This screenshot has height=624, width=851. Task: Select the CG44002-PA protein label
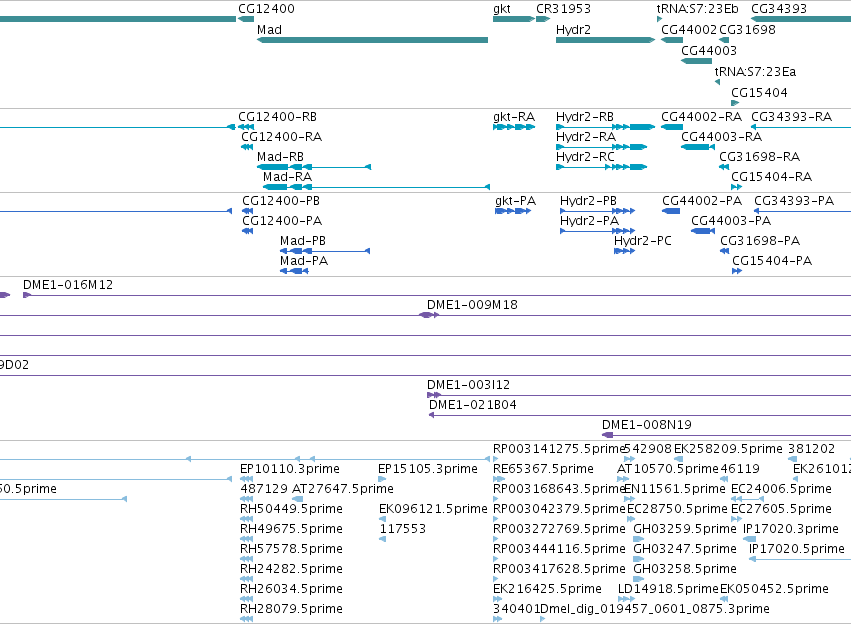pos(702,201)
